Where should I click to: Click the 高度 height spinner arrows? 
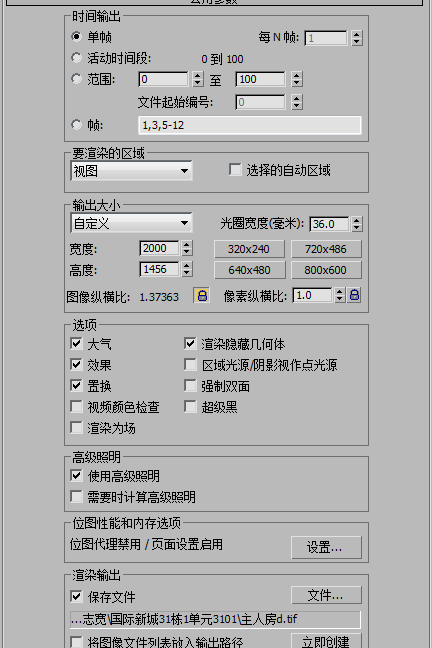click(x=187, y=269)
